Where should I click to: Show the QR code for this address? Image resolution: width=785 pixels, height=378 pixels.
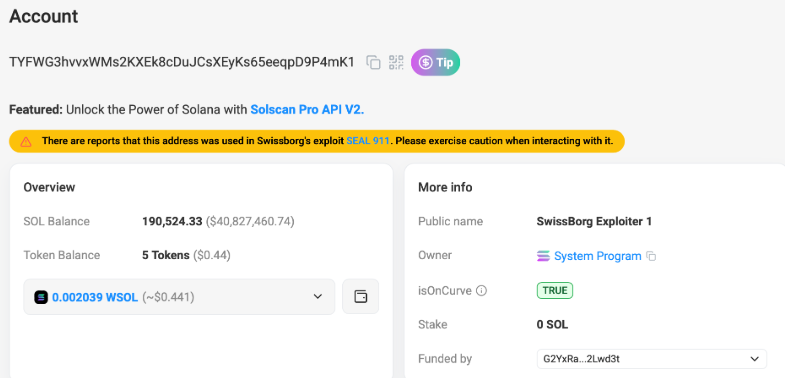click(x=396, y=63)
